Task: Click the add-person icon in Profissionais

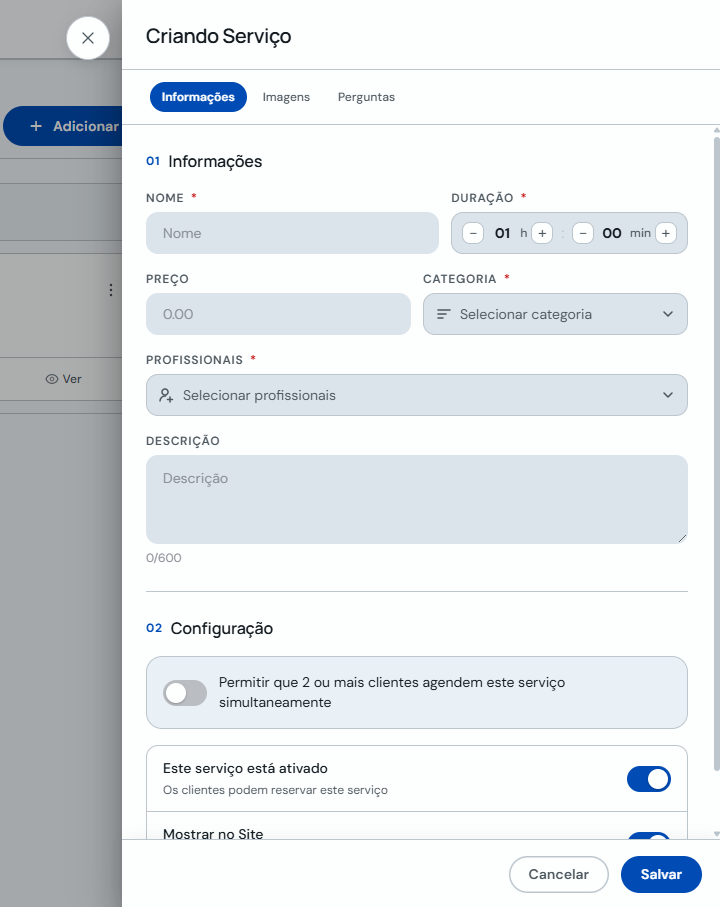Action: tap(166, 395)
